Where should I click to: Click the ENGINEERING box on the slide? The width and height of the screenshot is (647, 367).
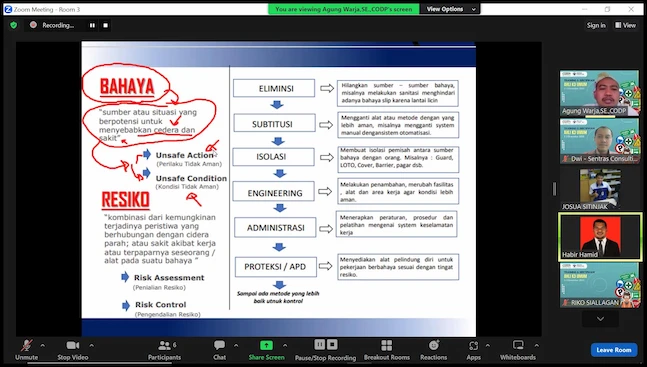click(274, 192)
